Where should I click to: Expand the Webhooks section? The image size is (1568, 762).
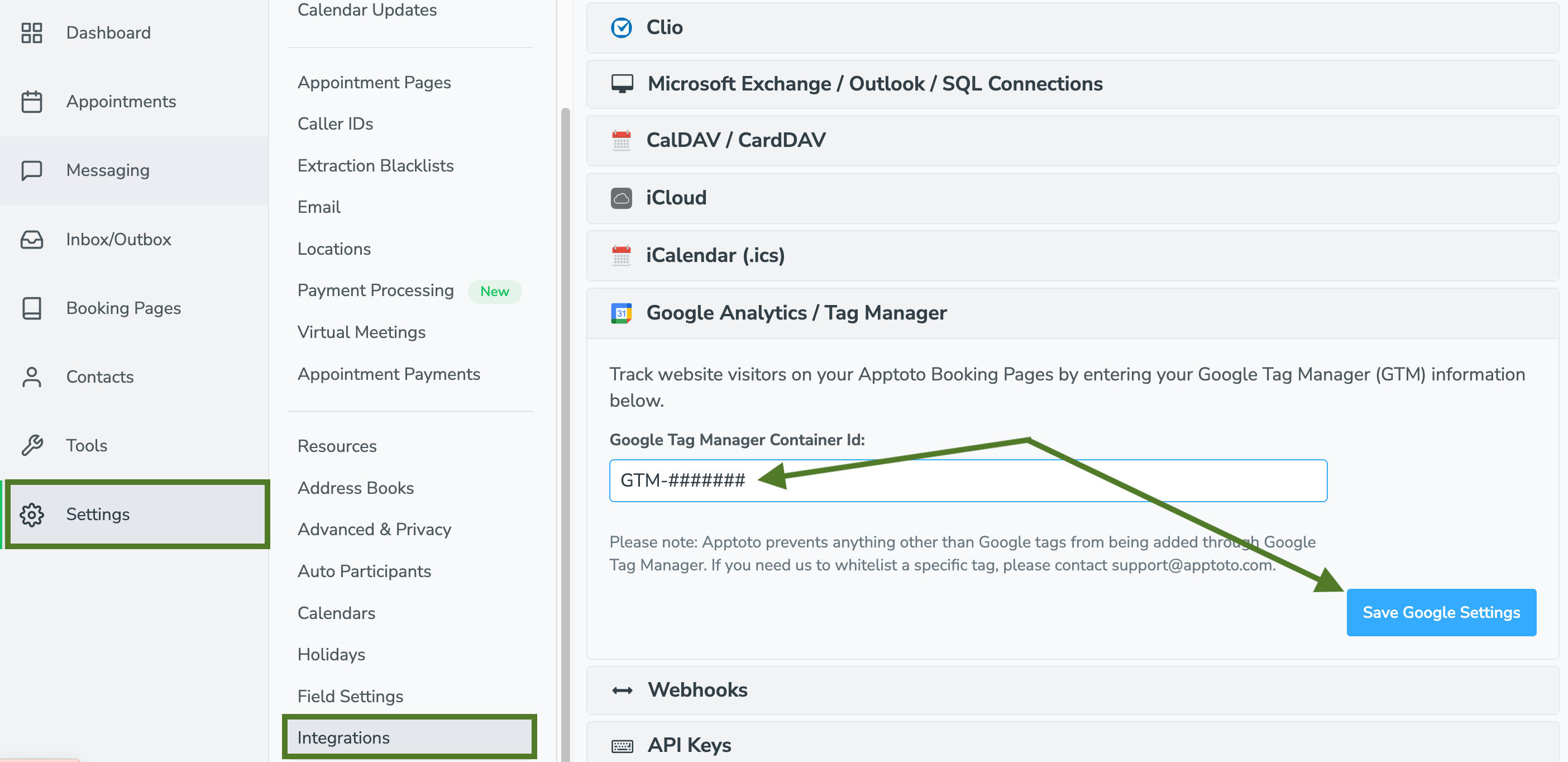(x=1072, y=690)
